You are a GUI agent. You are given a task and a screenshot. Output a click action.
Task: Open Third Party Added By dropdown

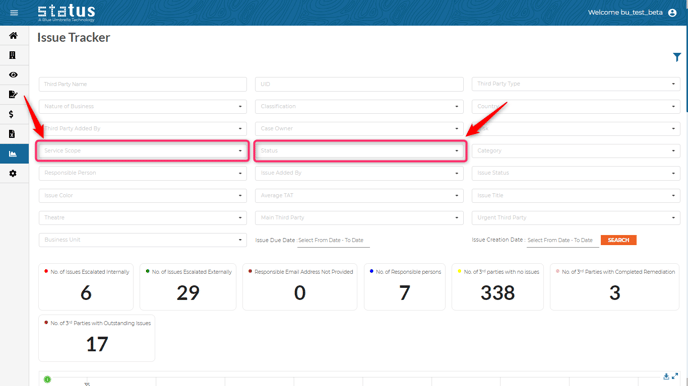(143, 129)
